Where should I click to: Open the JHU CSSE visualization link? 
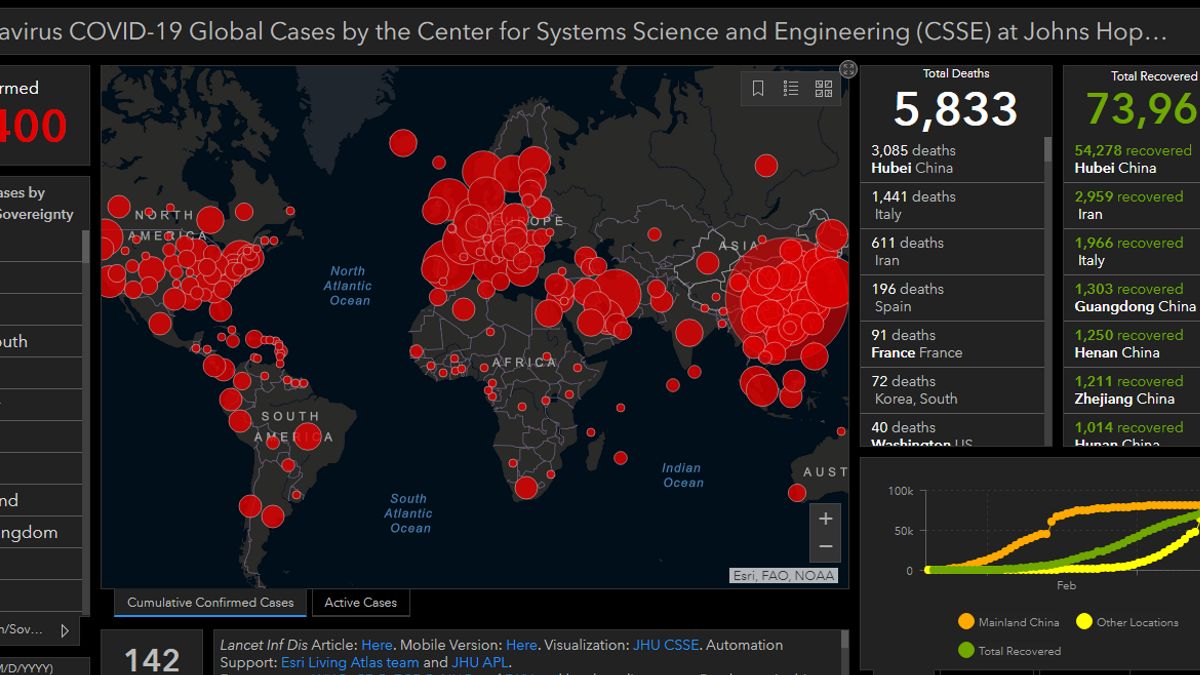click(667, 645)
